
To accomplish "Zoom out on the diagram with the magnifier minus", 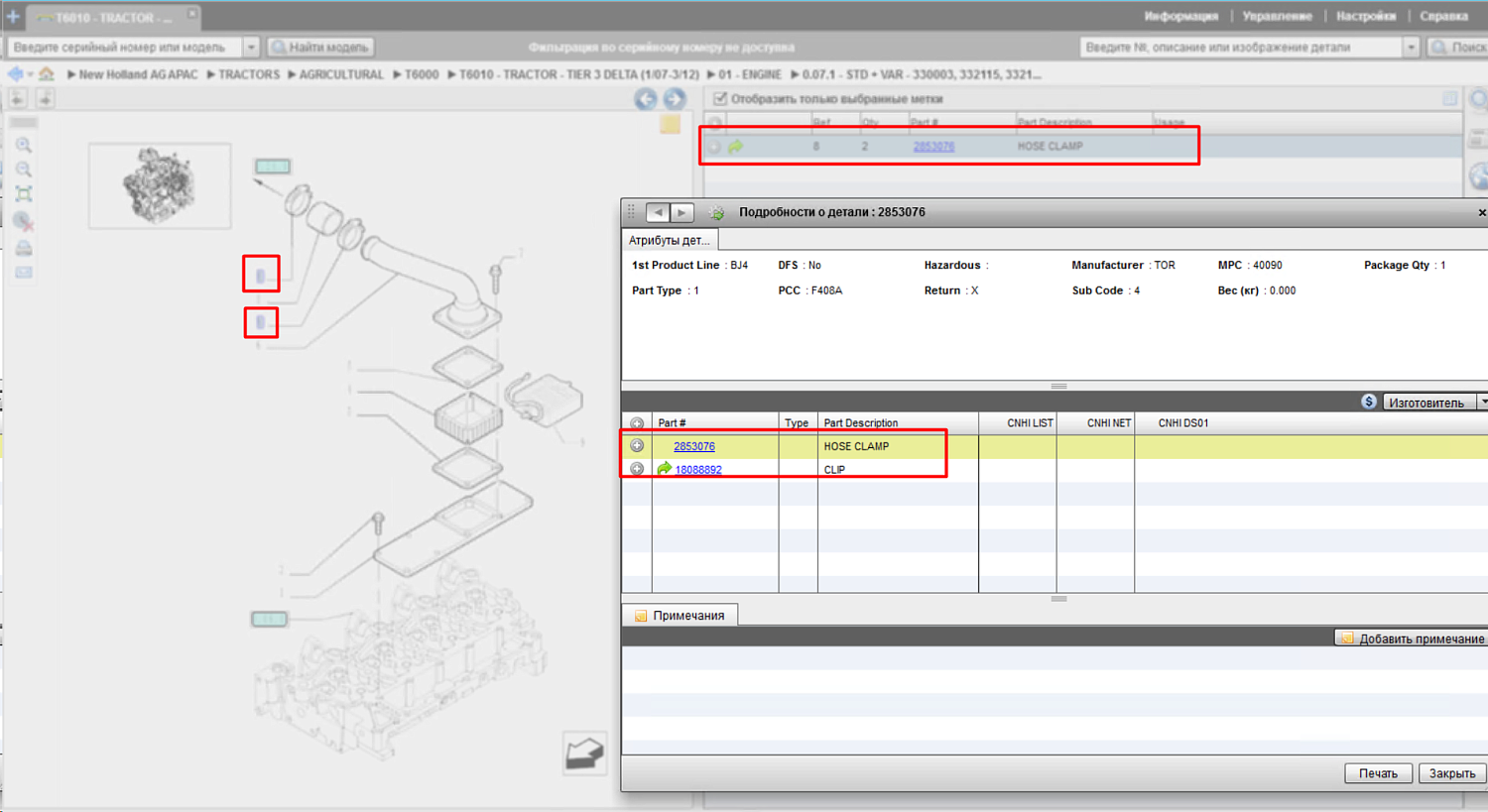I will click(x=24, y=170).
